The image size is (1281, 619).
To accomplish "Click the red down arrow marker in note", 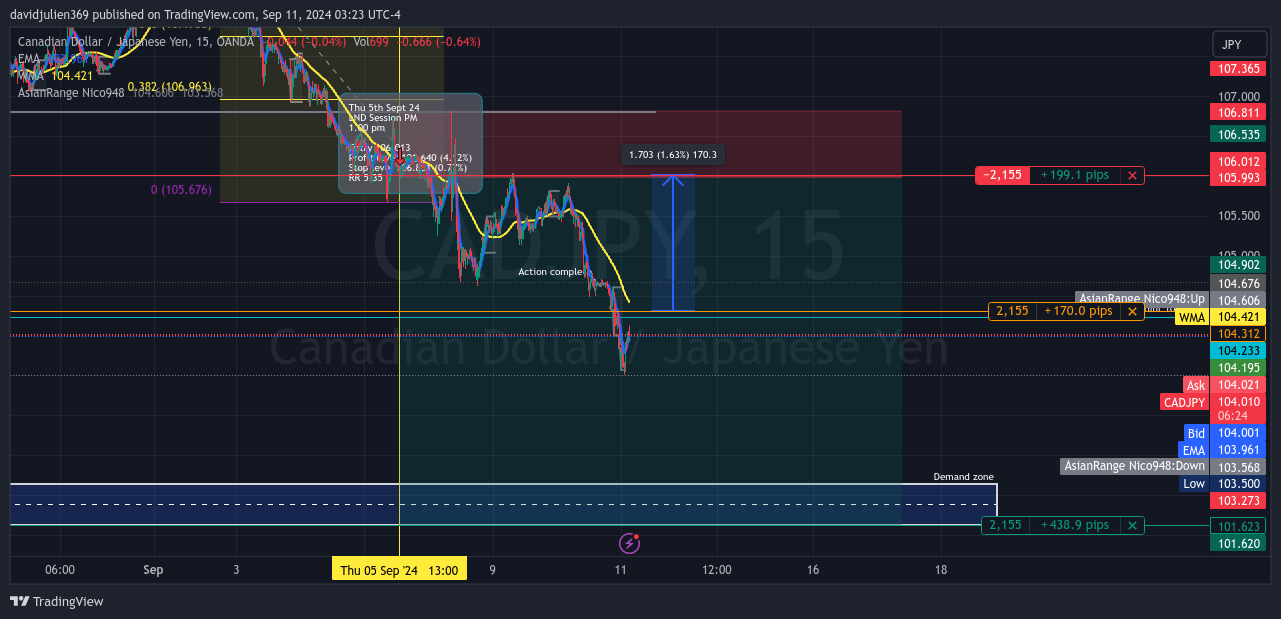I will [x=400, y=158].
